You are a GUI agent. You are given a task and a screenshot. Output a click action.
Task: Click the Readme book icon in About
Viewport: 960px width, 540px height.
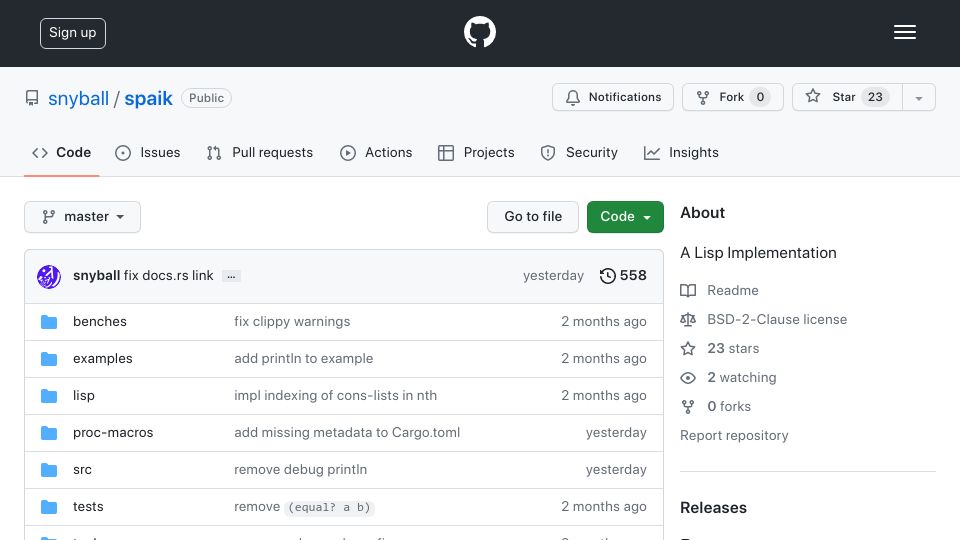pos(688,291)
